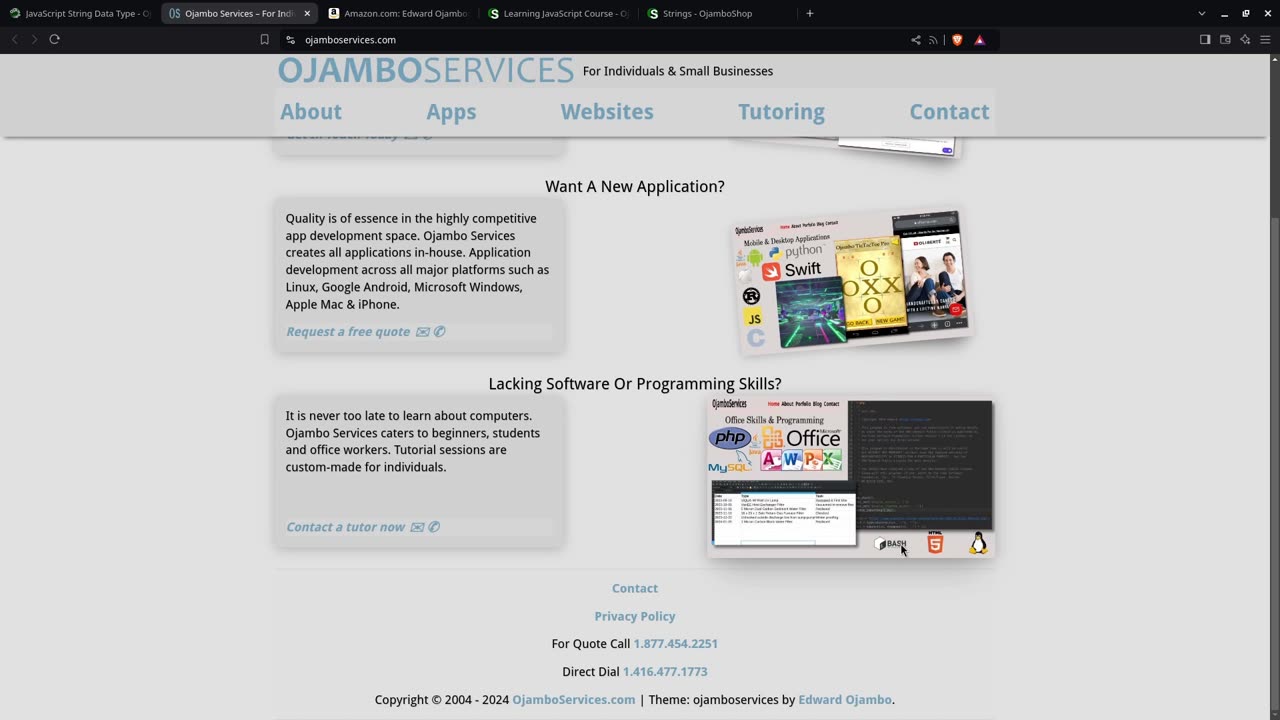Bookmark this page using the bookmark icon

(264, 40)
